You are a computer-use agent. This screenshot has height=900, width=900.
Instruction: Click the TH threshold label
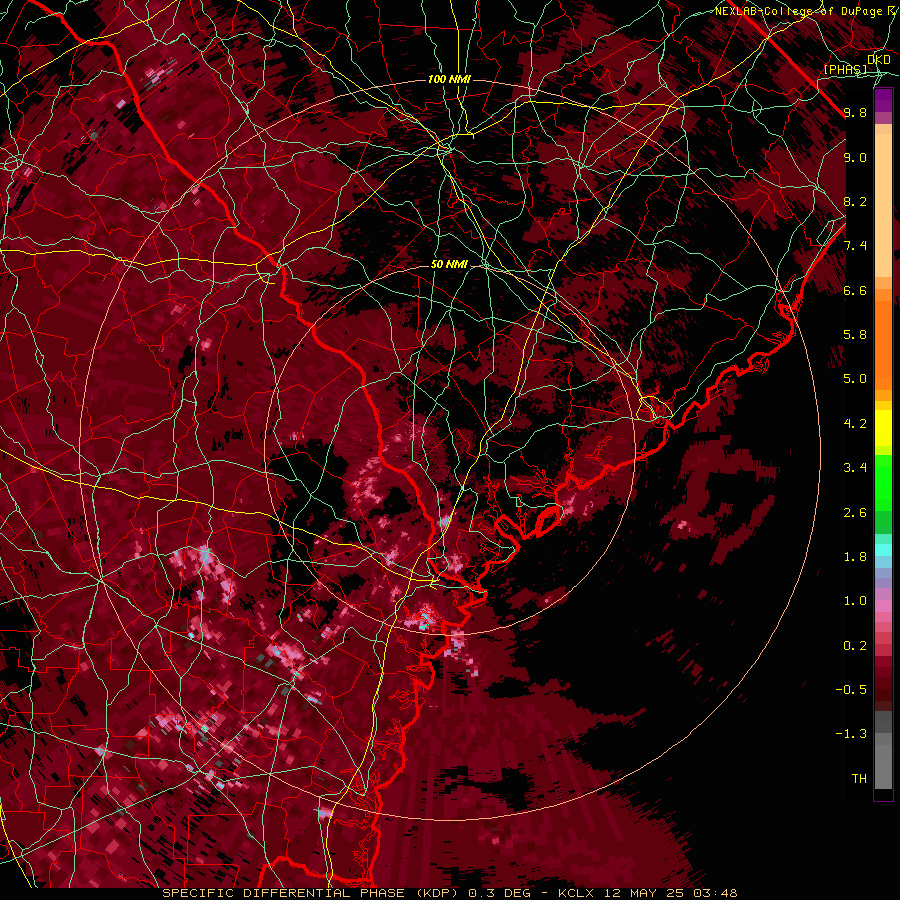pos(859,779)
